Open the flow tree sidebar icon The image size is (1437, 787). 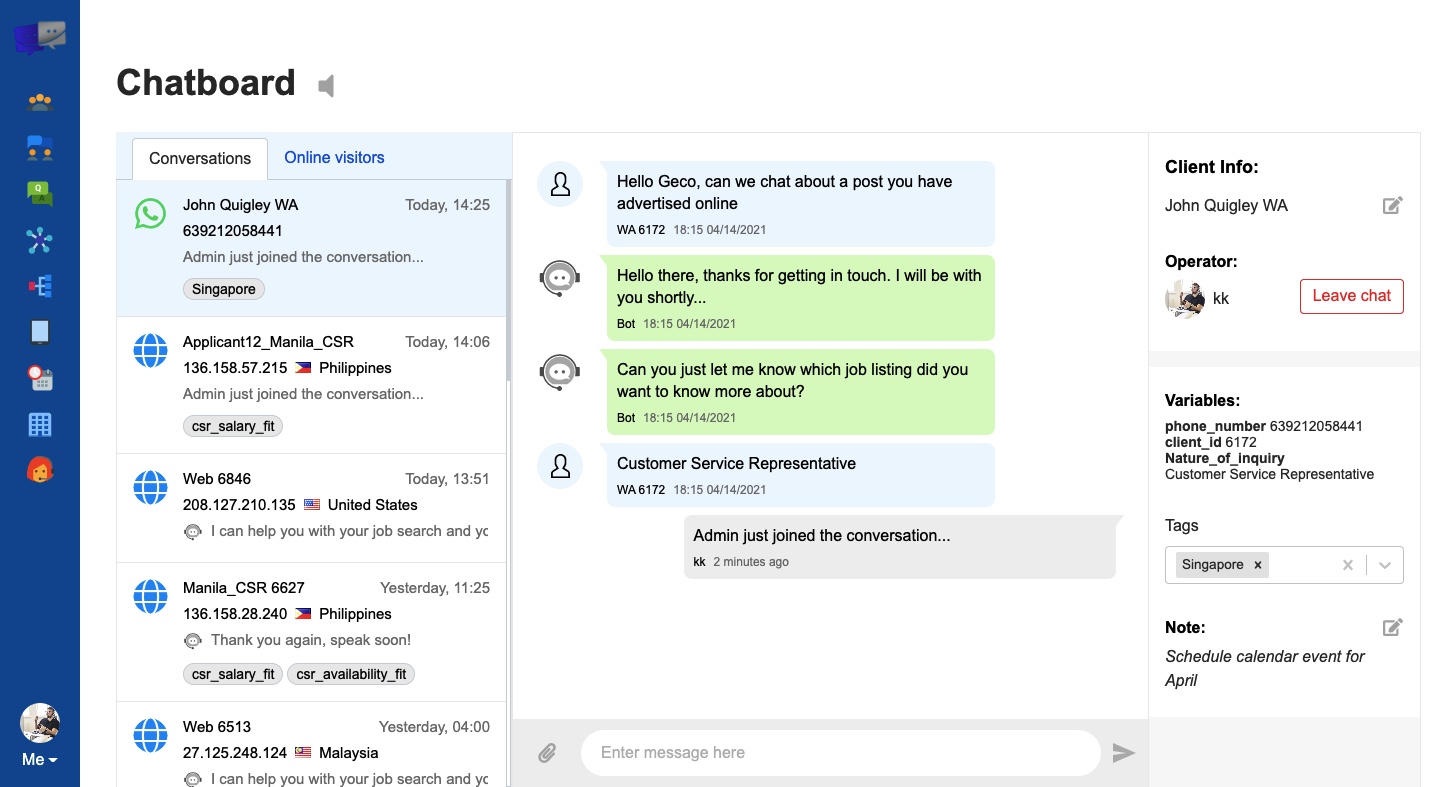tap(40, 286)
